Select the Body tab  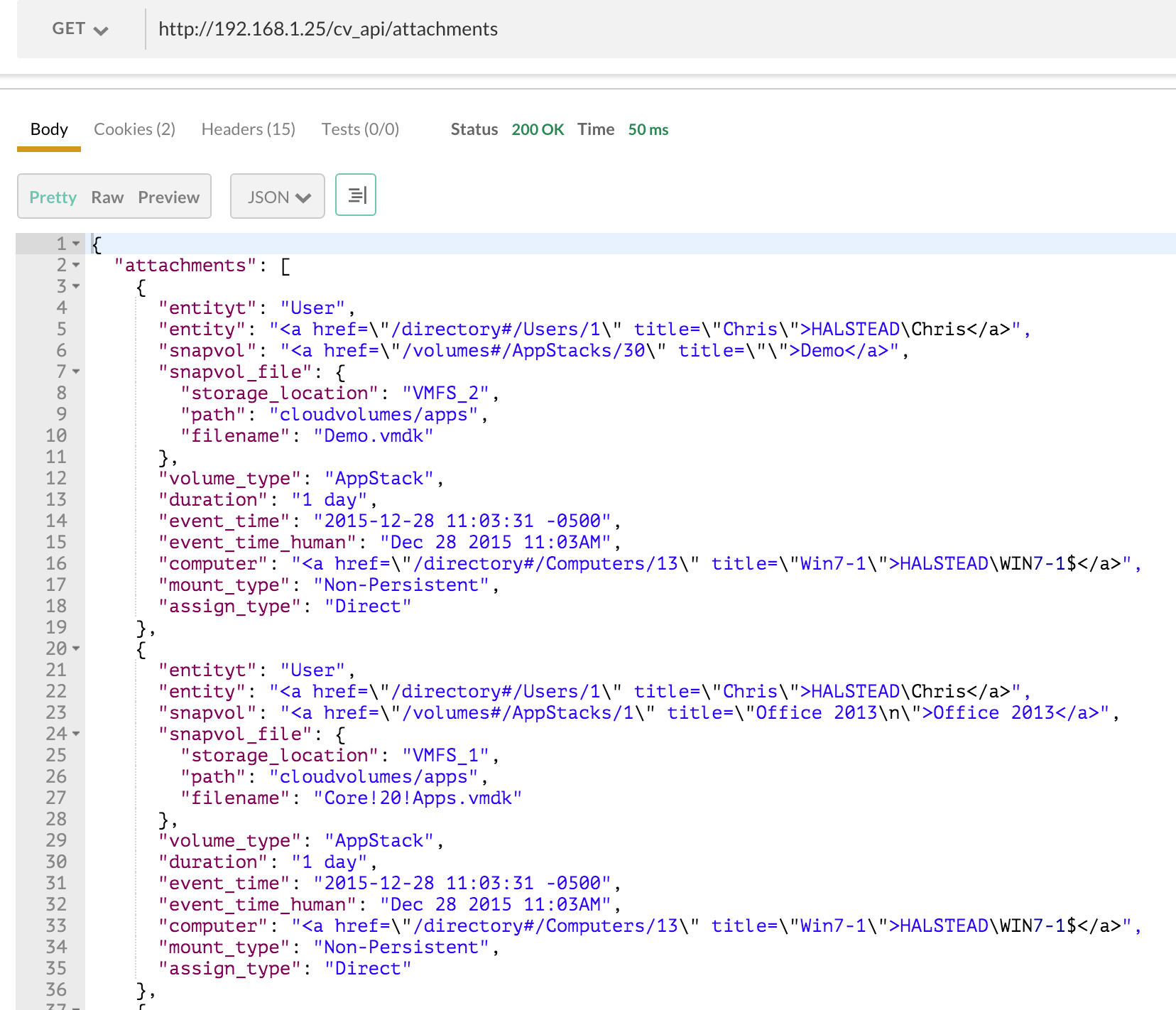point(49,129)
